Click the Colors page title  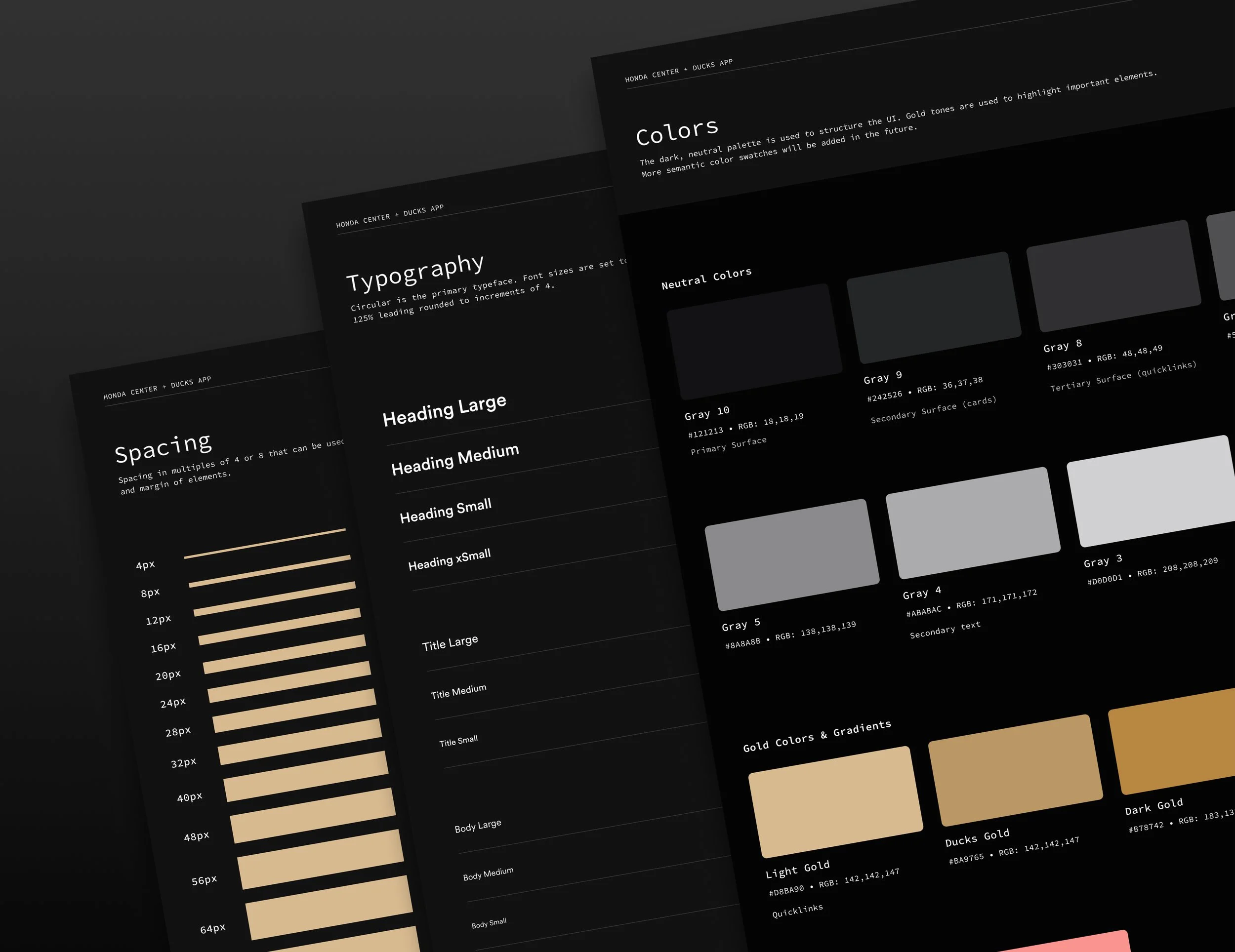pyautogui.click(x=677, y=132)
